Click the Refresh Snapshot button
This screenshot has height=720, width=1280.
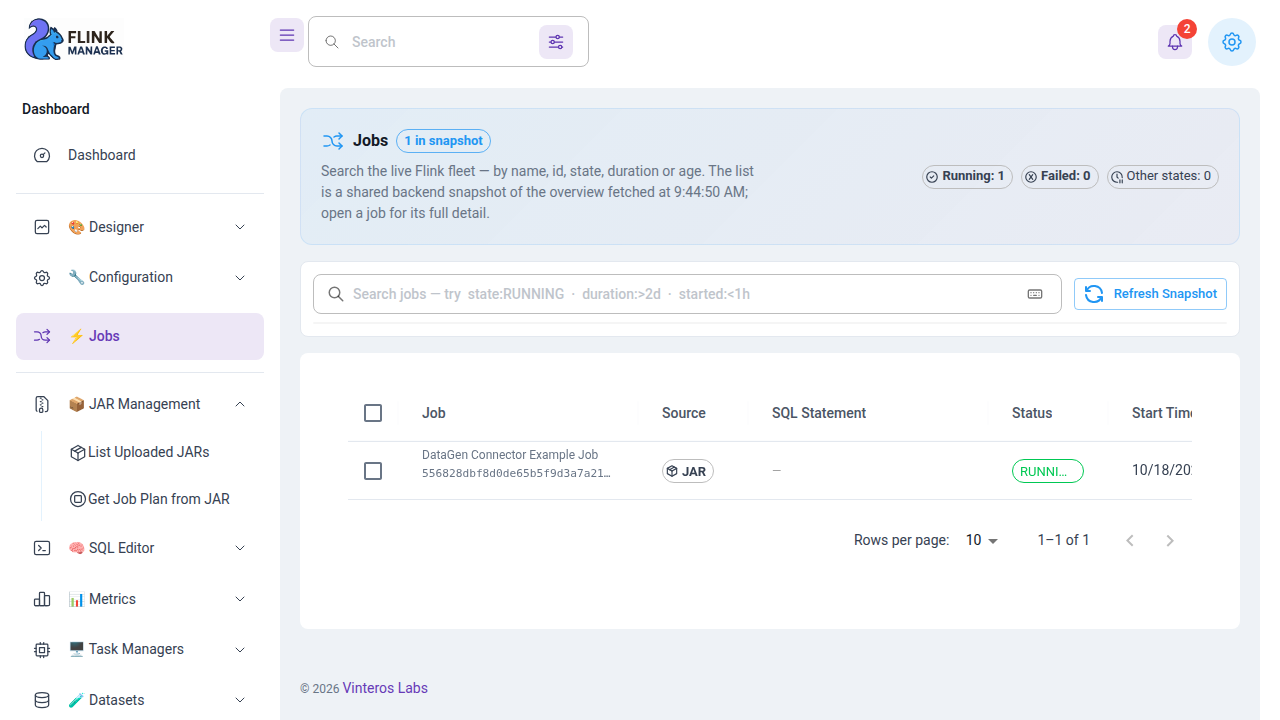point(1150,294)
